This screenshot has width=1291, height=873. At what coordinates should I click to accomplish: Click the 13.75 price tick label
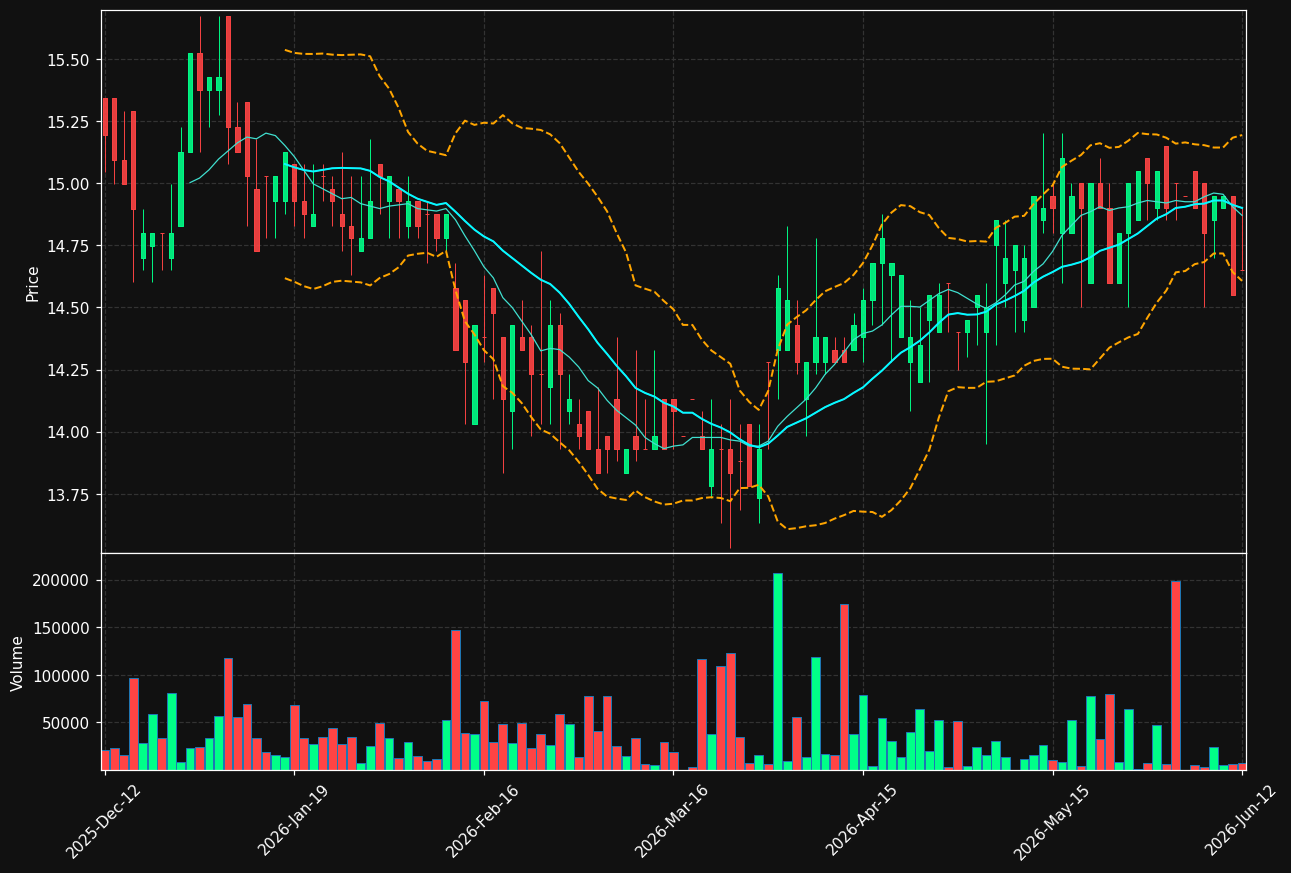tap(69, 495)
